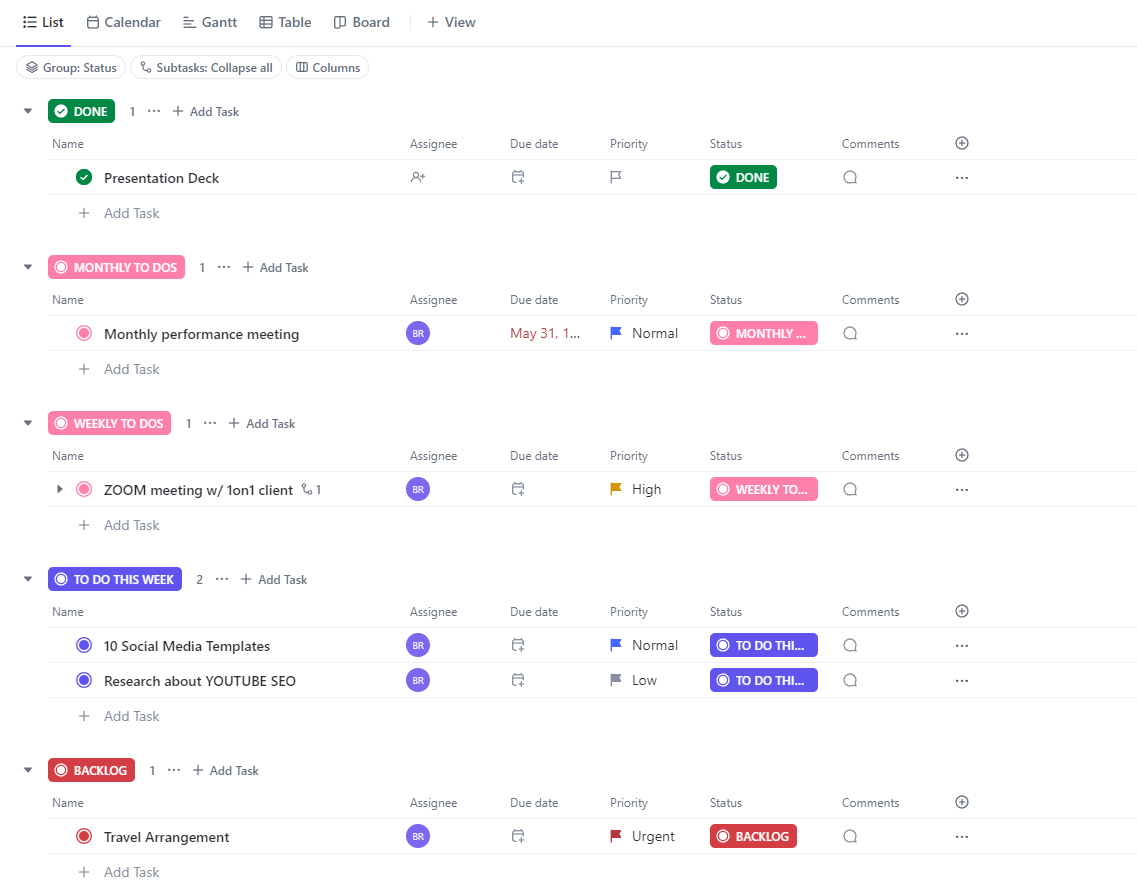Collapse the MONTHLY TO DOS group
Viewport: 1137px width, 882px height.
click(x=28, y=267)
